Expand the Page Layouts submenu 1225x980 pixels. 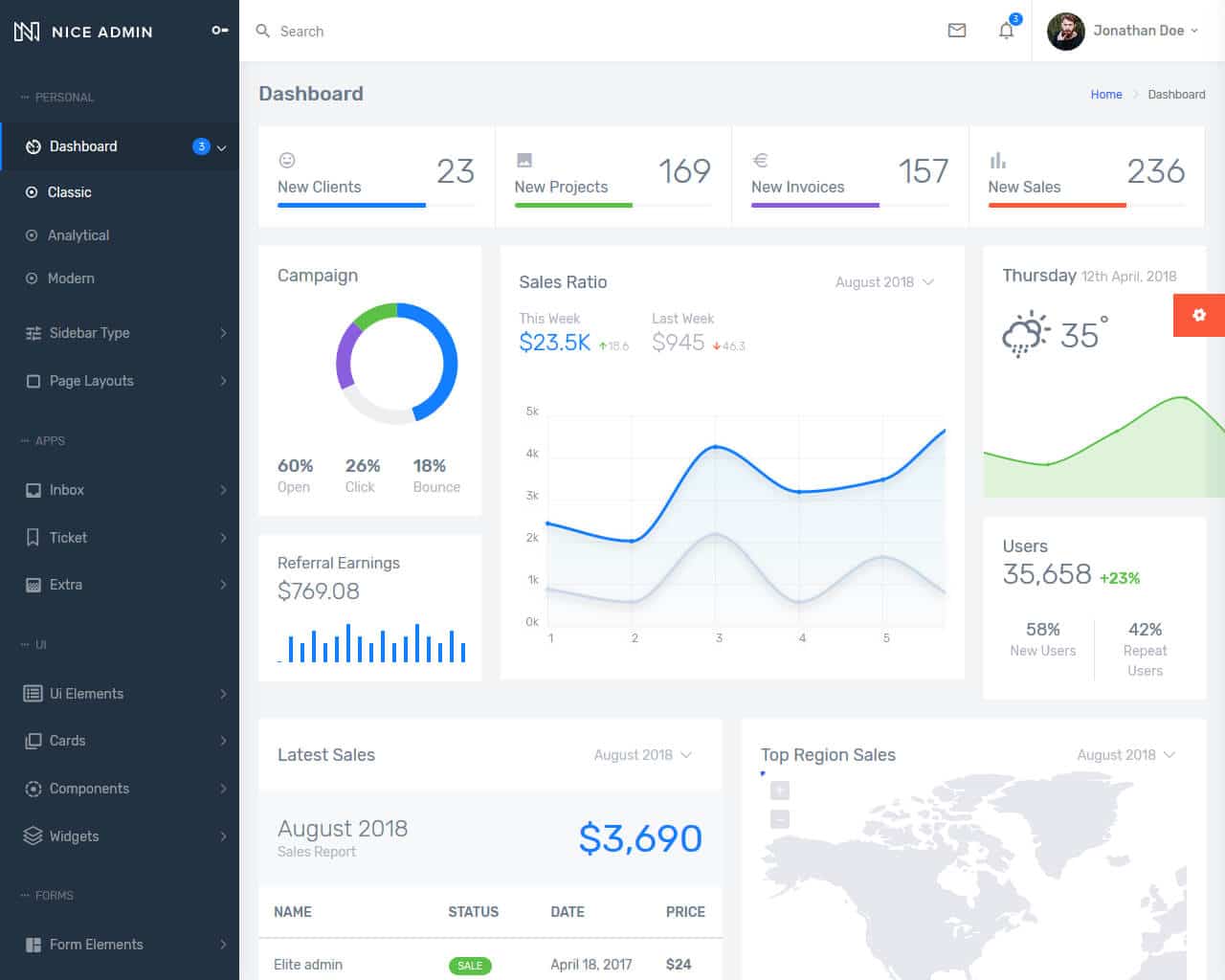pos(91,381)
